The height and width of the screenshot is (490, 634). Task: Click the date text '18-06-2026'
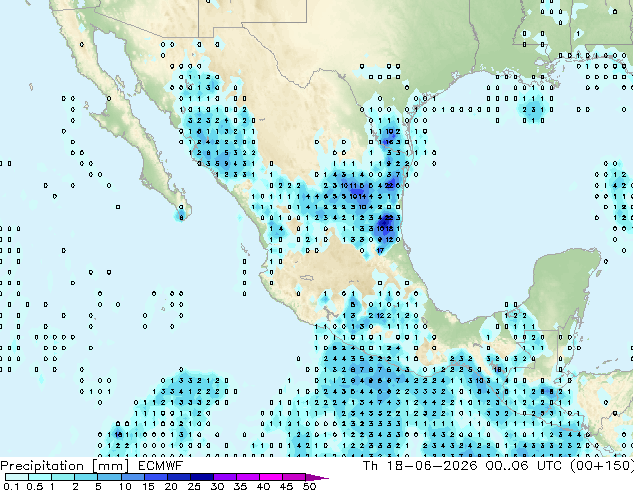431,466
